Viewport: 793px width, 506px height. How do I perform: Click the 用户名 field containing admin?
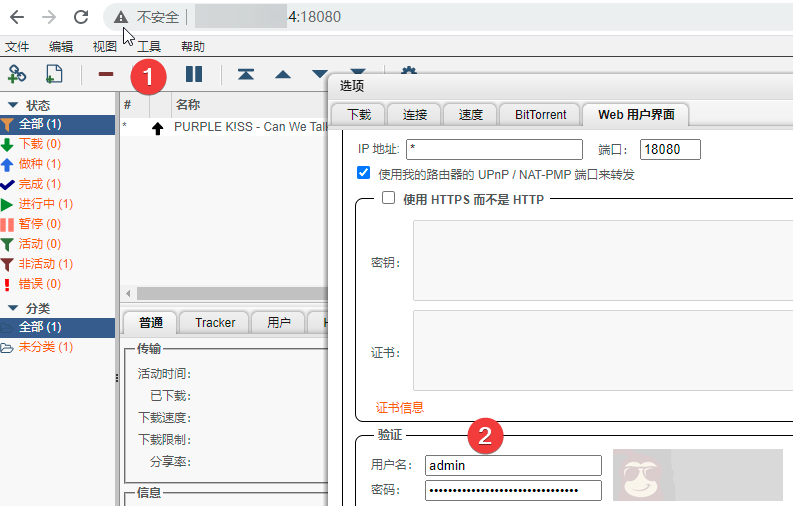pyautogui.click(x=512, y=465)
